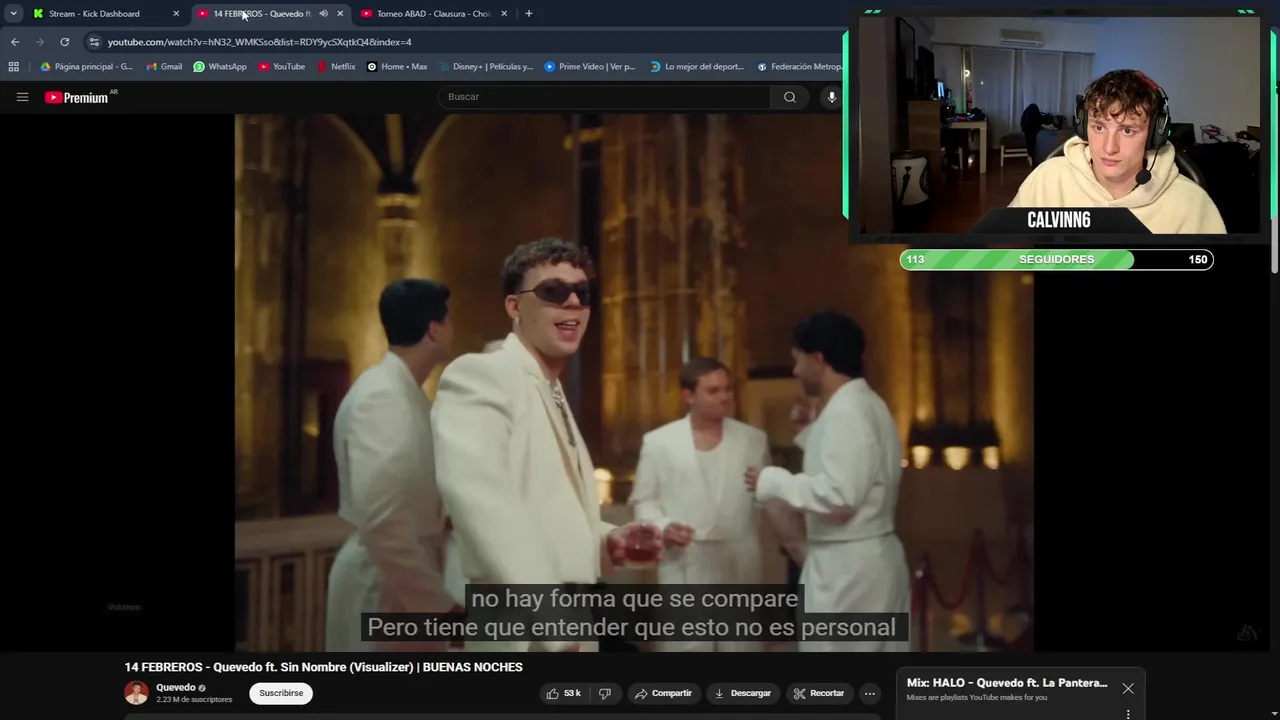View site information icon in address bar

(x=94, y=42)
